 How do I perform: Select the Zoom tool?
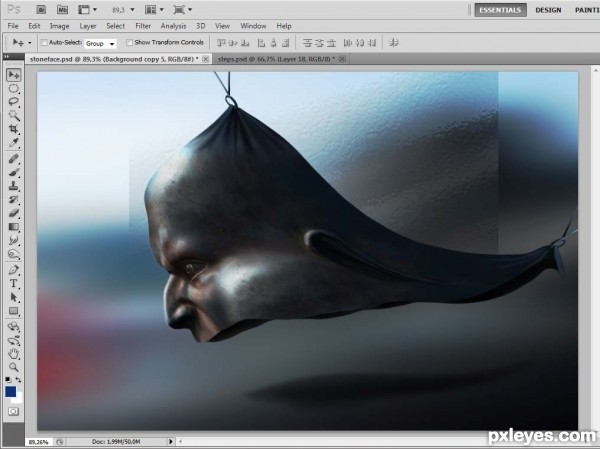point(14,367)
